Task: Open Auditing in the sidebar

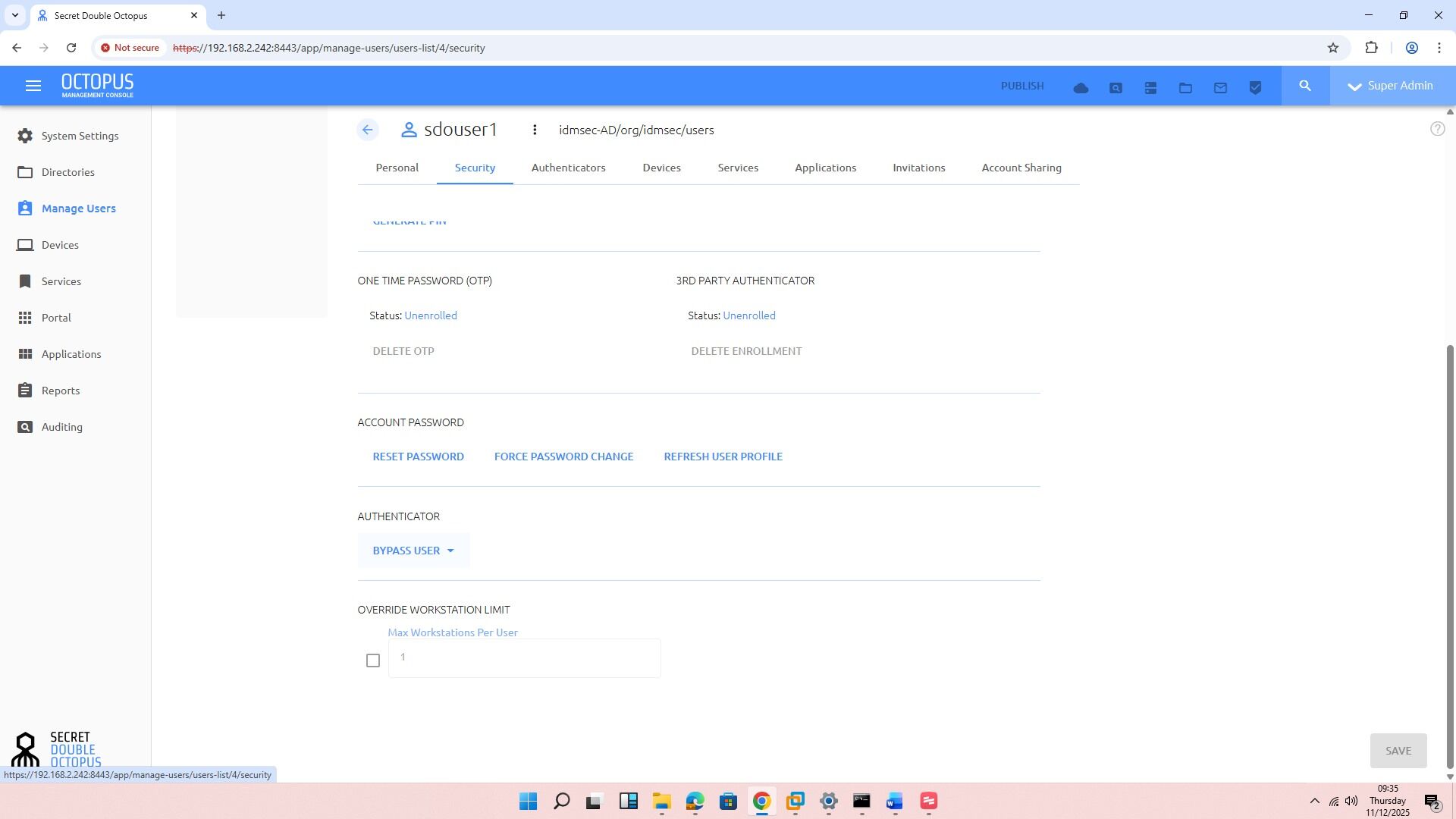Action: [61, 427]
